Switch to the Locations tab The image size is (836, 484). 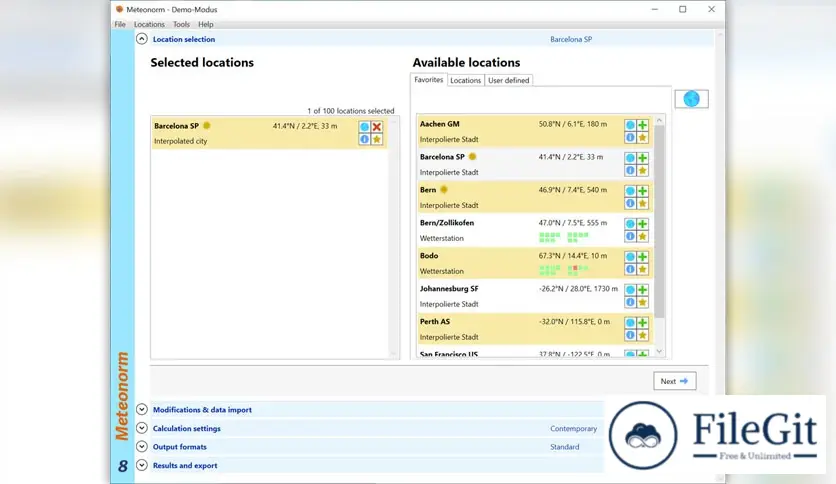(x=465, y=80)
